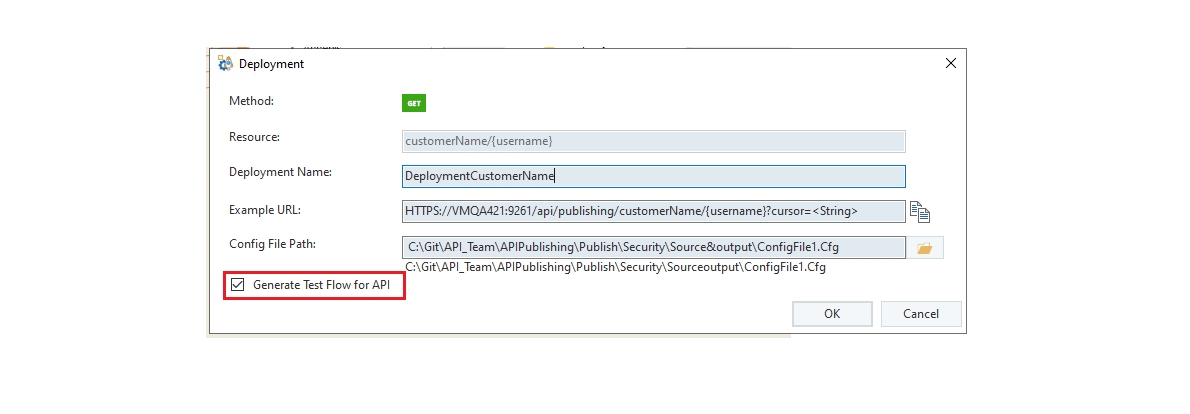The height and width of the screenshot is (414, 1190).
Task: Click the 'Resource:' label
Action: [254, 137]
